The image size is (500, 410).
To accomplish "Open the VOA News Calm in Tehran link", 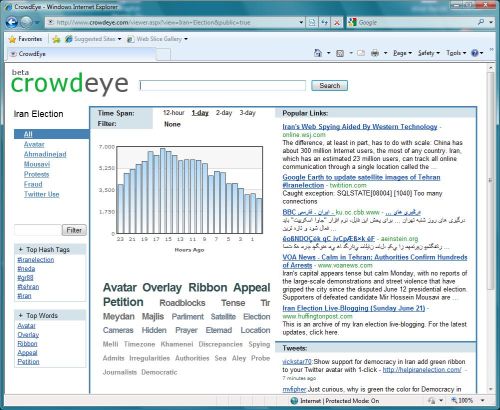I will 375,261.
